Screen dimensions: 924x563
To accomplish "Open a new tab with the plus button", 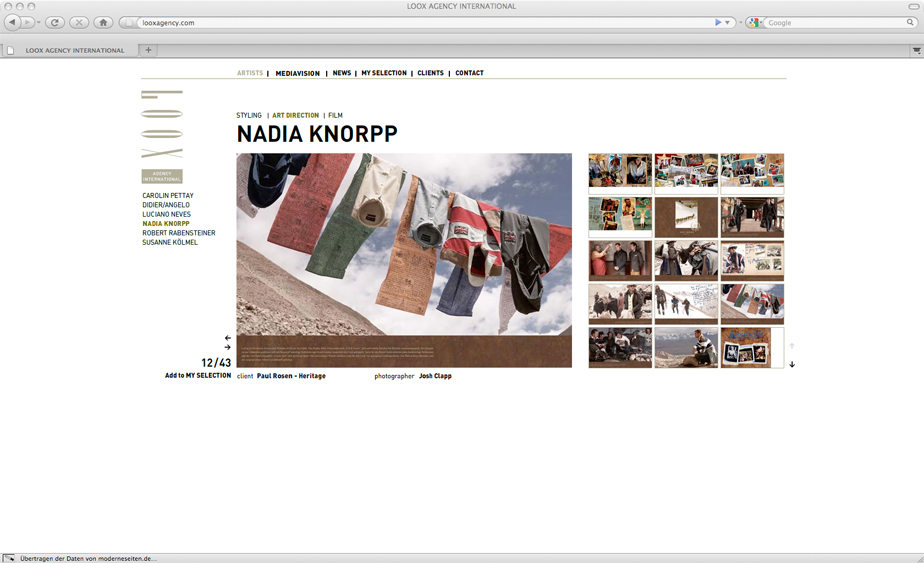I will pyautogui.click(x=149, y=50).
